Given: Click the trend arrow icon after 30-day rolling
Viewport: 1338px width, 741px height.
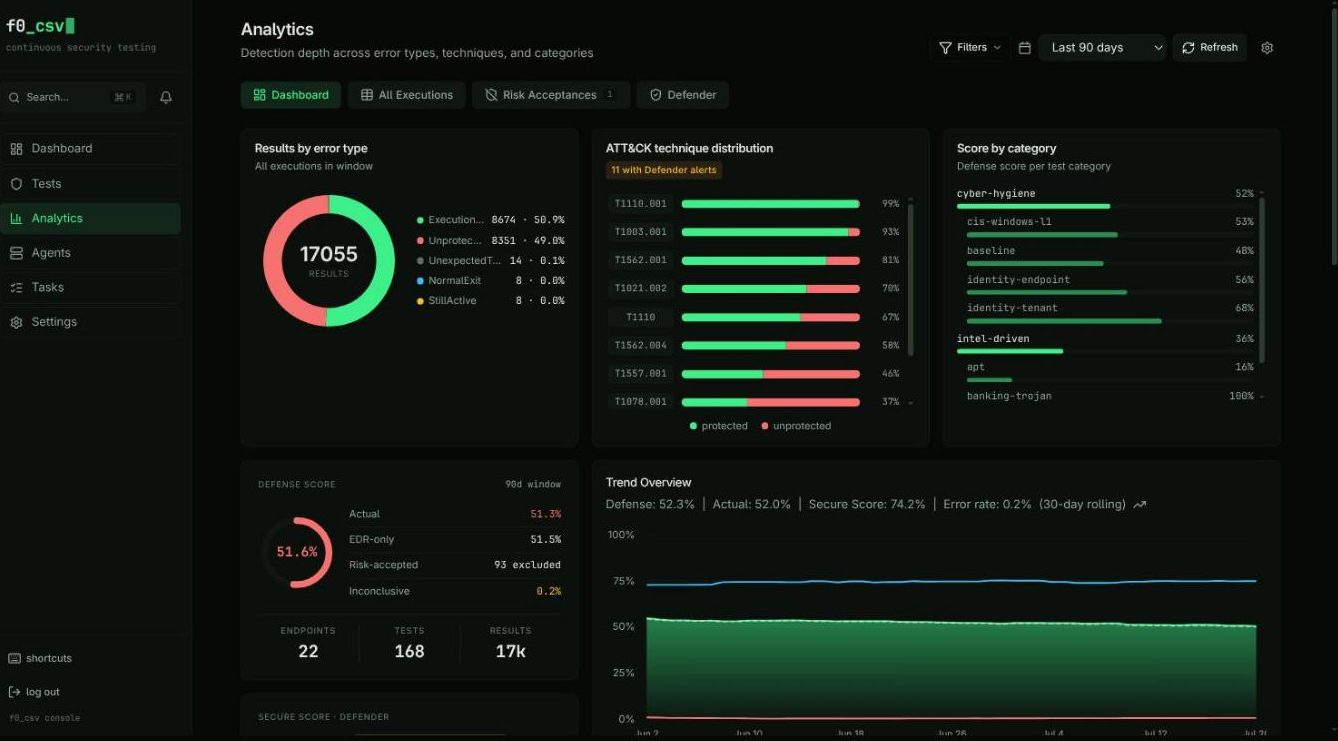Looking at the screenshot, I should pyautogui.click(x=1139, y=505).
